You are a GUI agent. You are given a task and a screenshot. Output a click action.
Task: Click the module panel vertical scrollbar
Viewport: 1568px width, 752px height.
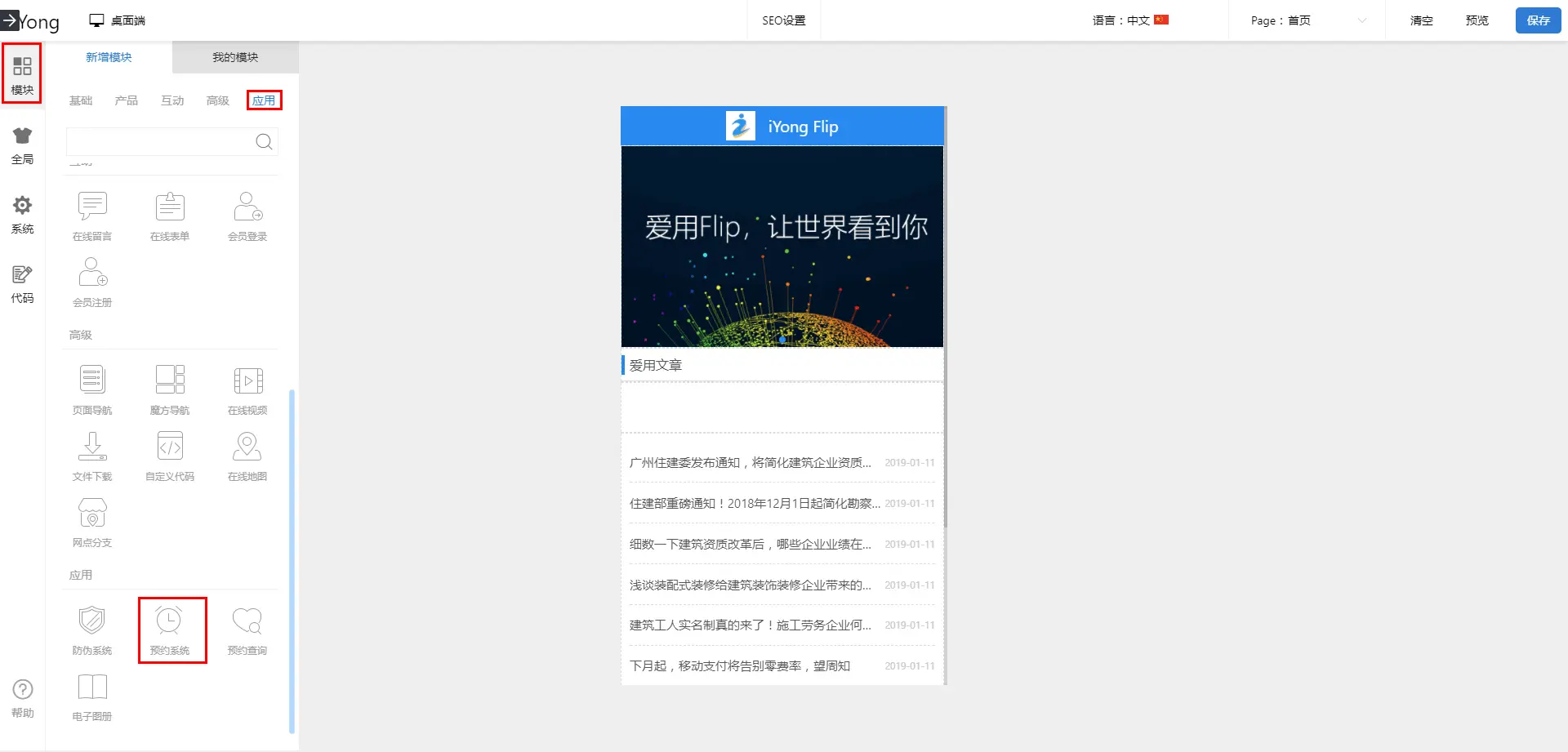coord(292,562)
